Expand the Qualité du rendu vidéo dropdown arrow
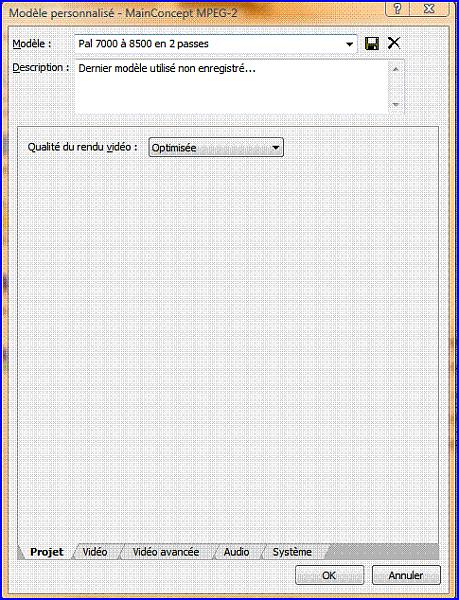Screen dimensions: 459x600 click(275, 148)
